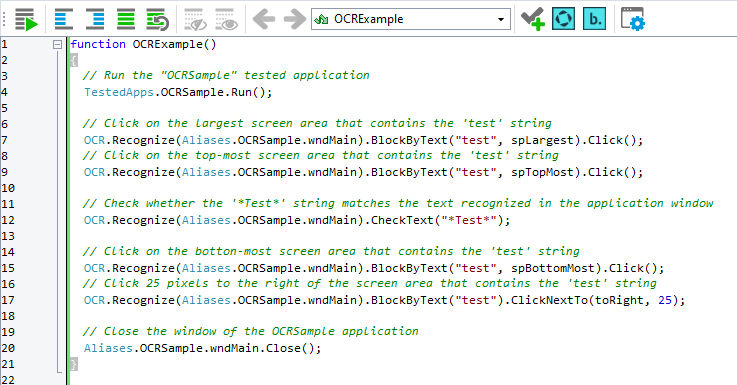737x385 pixels.
Task: Click the 'OCRExample()' name in the function declaration
Action: point(174,44)
